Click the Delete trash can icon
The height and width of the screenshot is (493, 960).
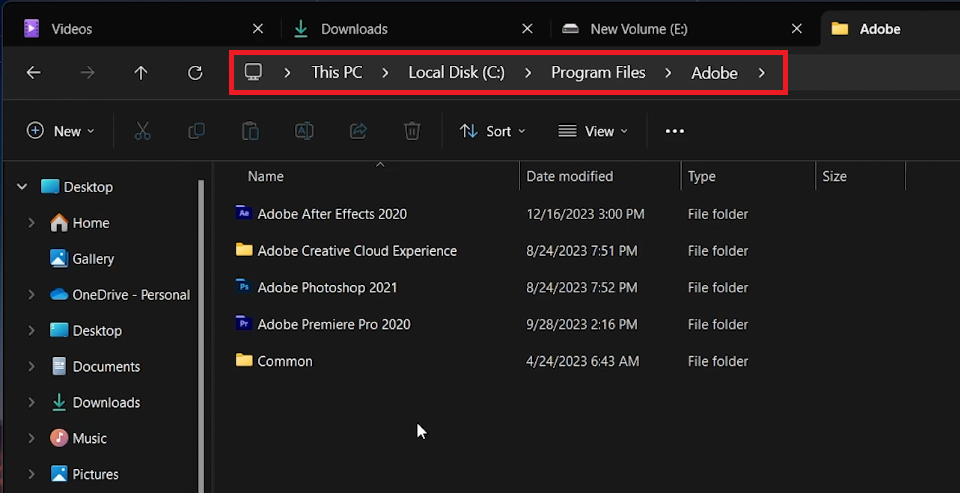(x=412, y=131)
